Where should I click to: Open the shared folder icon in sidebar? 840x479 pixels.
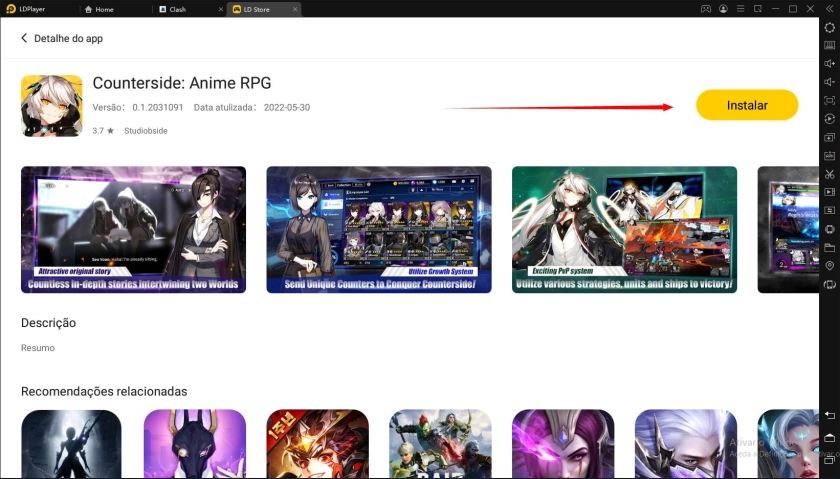tap(829, 247)
